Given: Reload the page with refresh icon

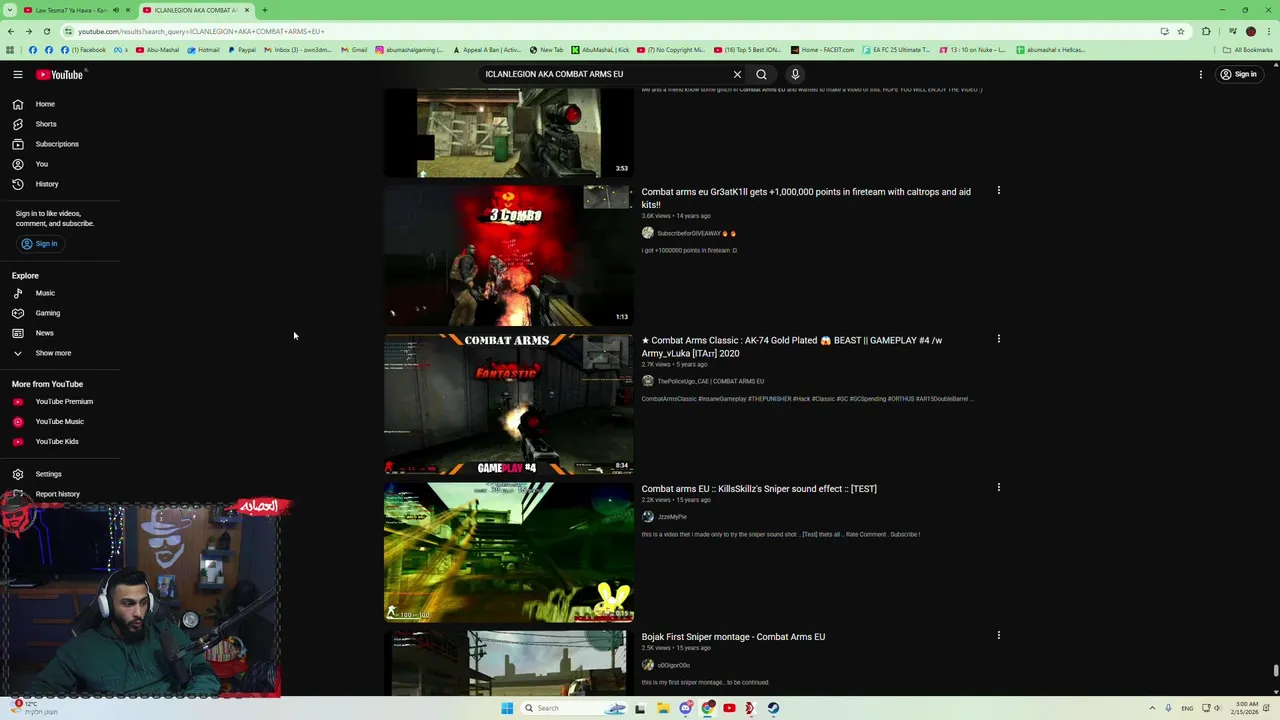Looking at the screenshot, I should click(x=46, y=31).
